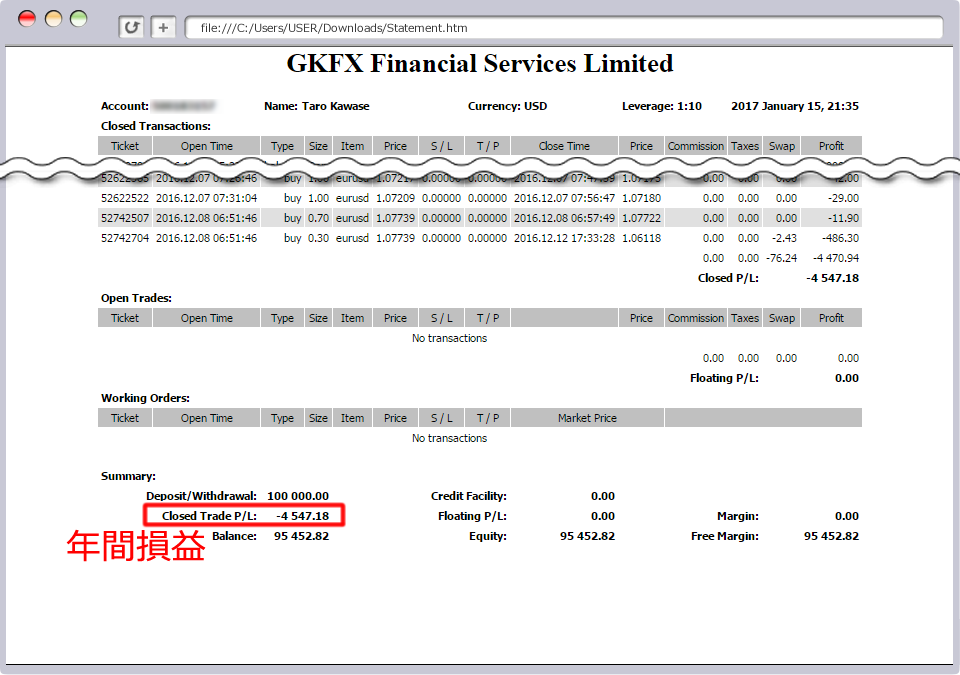The height and width of the screenshot is (675, 960).
Task: Click the Summary: heading
Action: pos(128,476)
